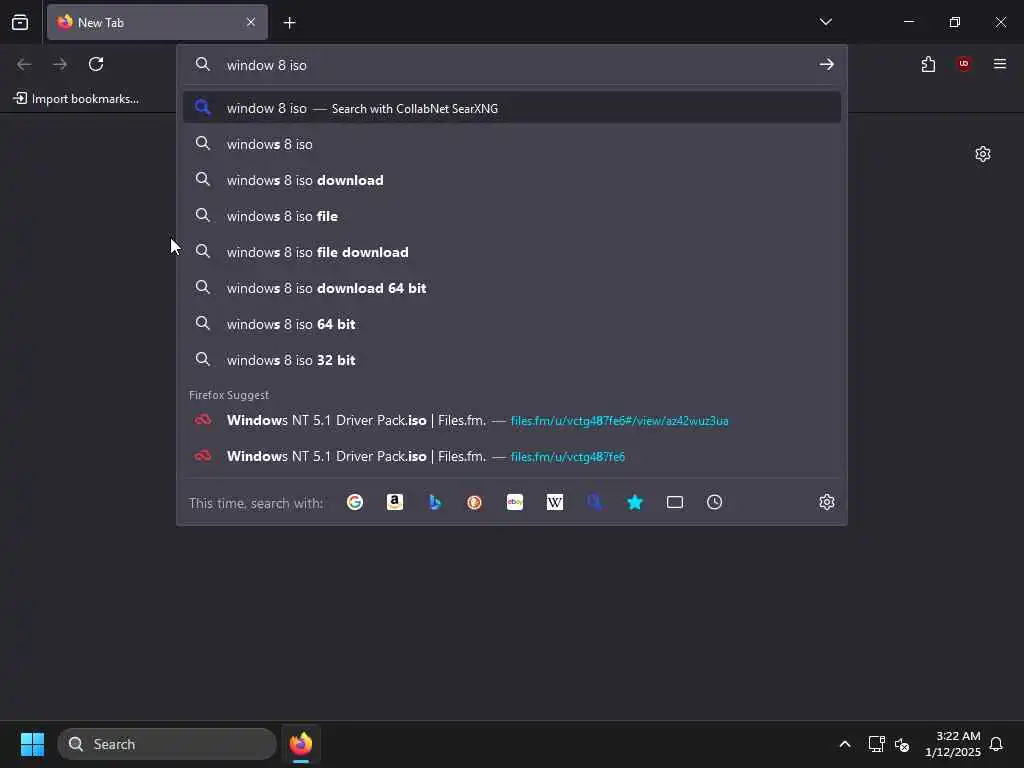1024x768 pixels.
Task: Select Search with CollabNet SearXNG suggestion
Action: coord(512,108)
